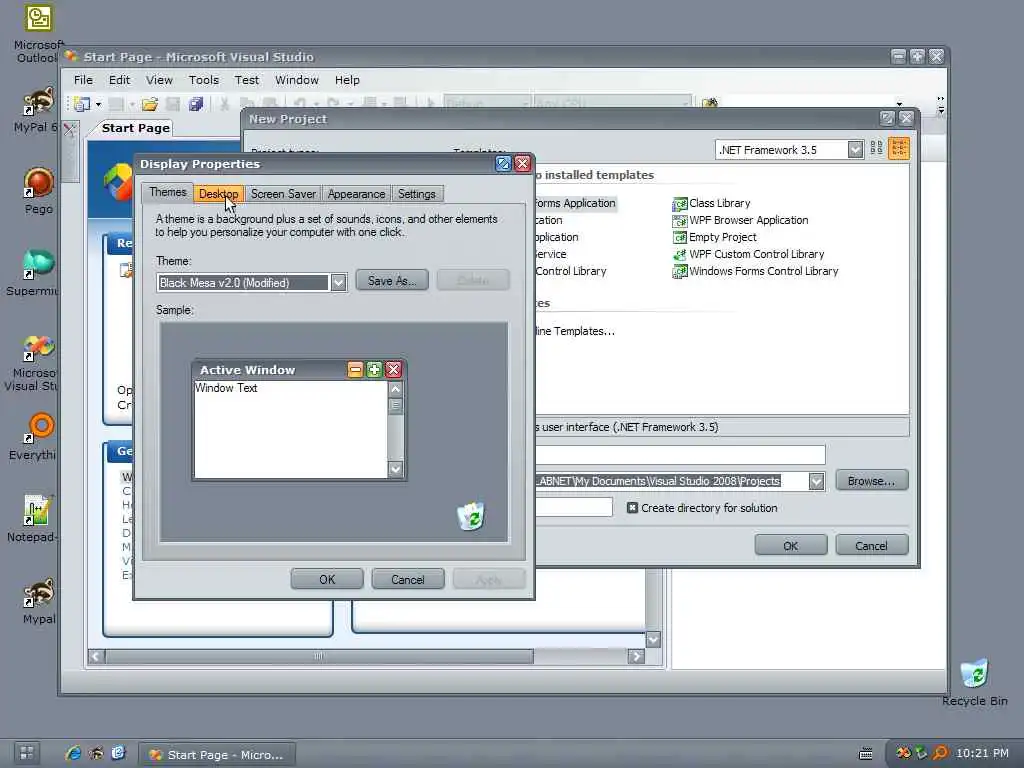Image resolution: width=1024 pixels, height=768 pixels.
Task: Click the Empty Project template icon
Action: click(x=679, y=238)
